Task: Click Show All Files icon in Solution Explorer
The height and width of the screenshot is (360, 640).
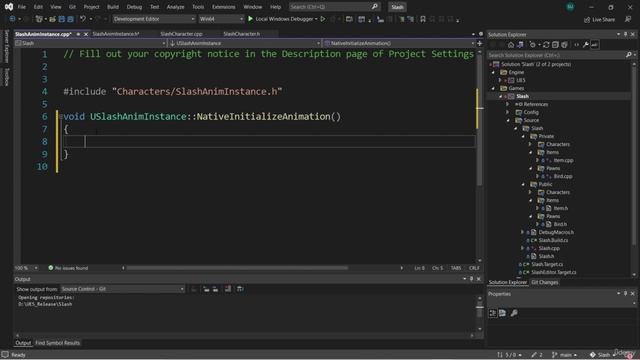Action: 564,45
